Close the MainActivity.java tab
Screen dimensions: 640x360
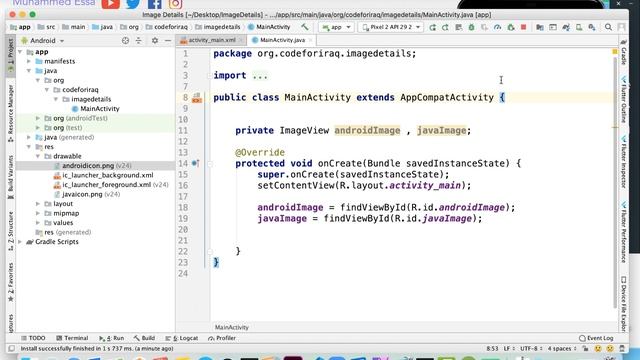tap(310, 40)
